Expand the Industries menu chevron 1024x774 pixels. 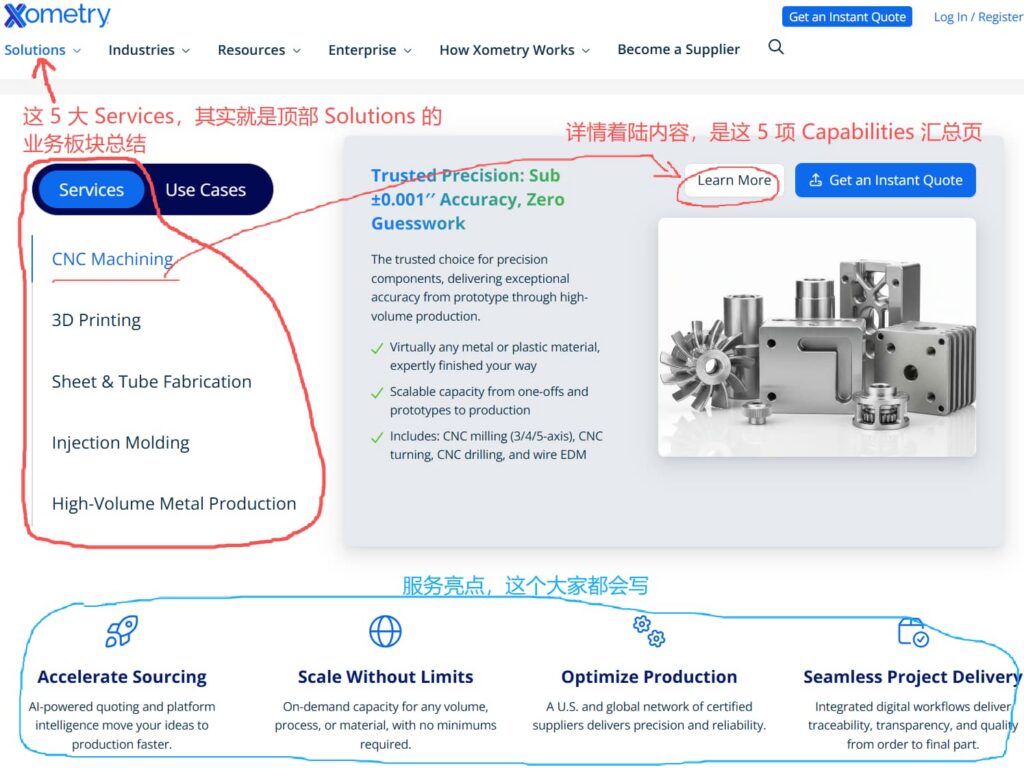click(x=185, y=50)
